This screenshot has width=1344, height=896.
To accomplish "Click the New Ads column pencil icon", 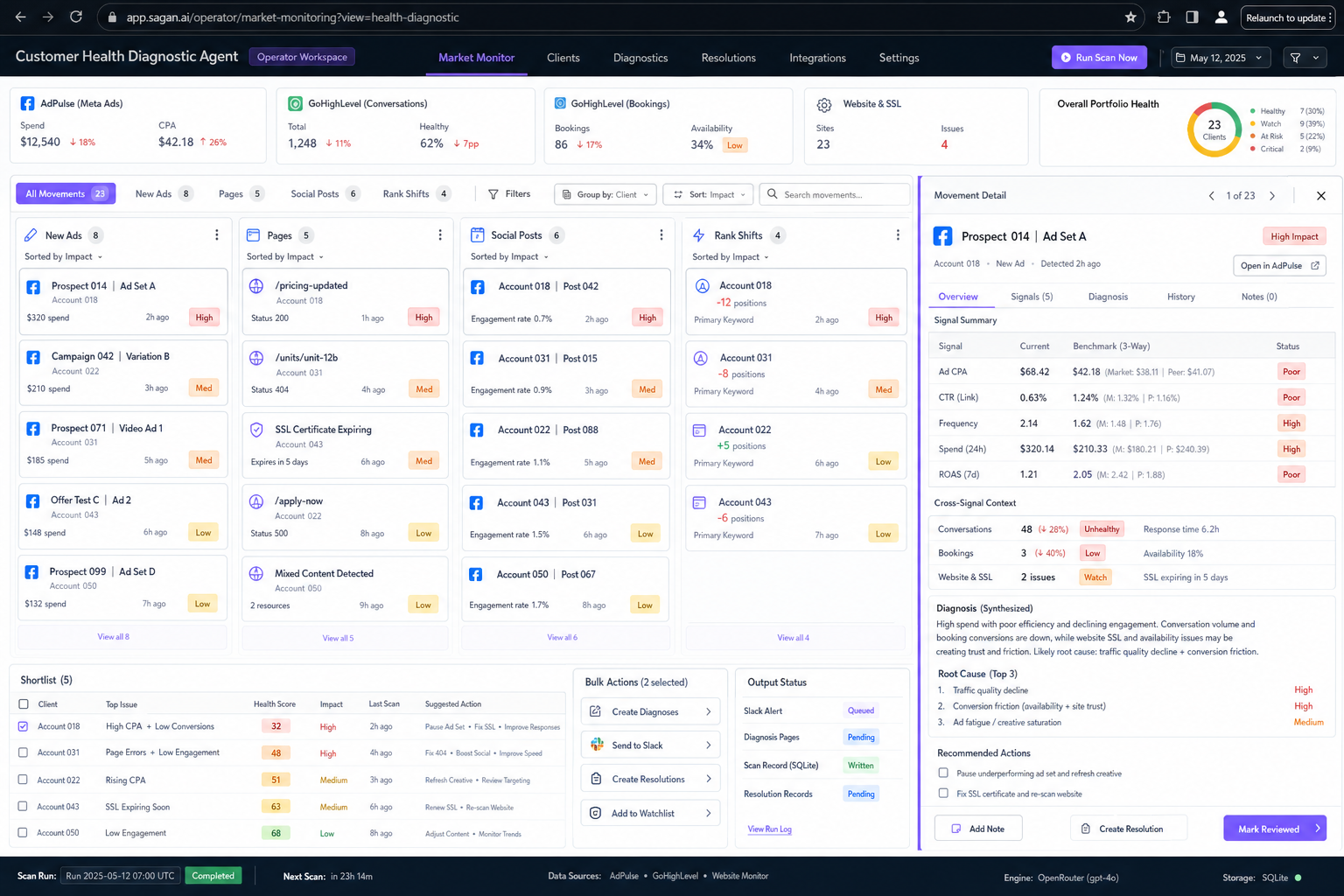I will point(31,234).
